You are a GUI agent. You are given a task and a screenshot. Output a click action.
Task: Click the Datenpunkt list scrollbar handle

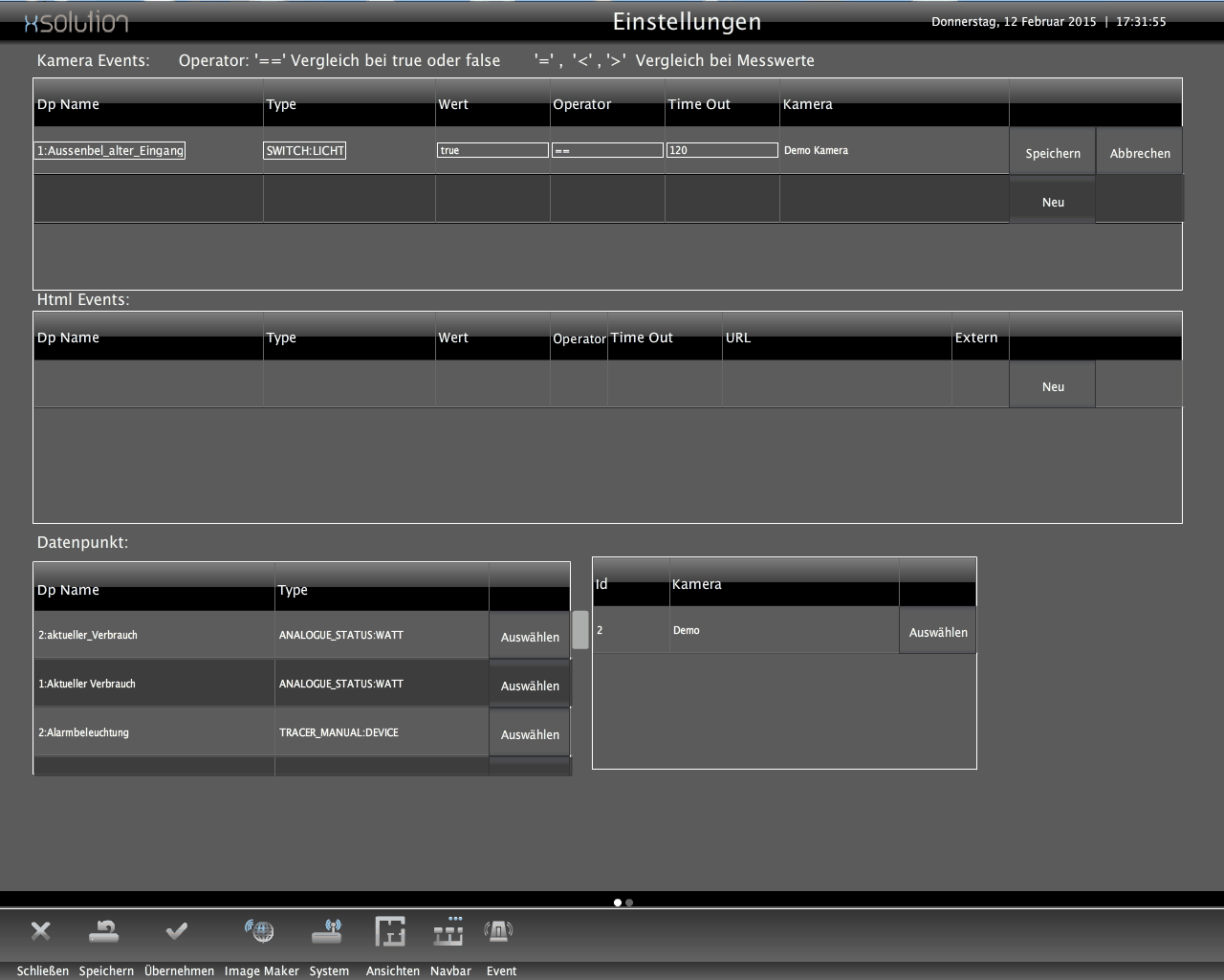coord(580,630)
